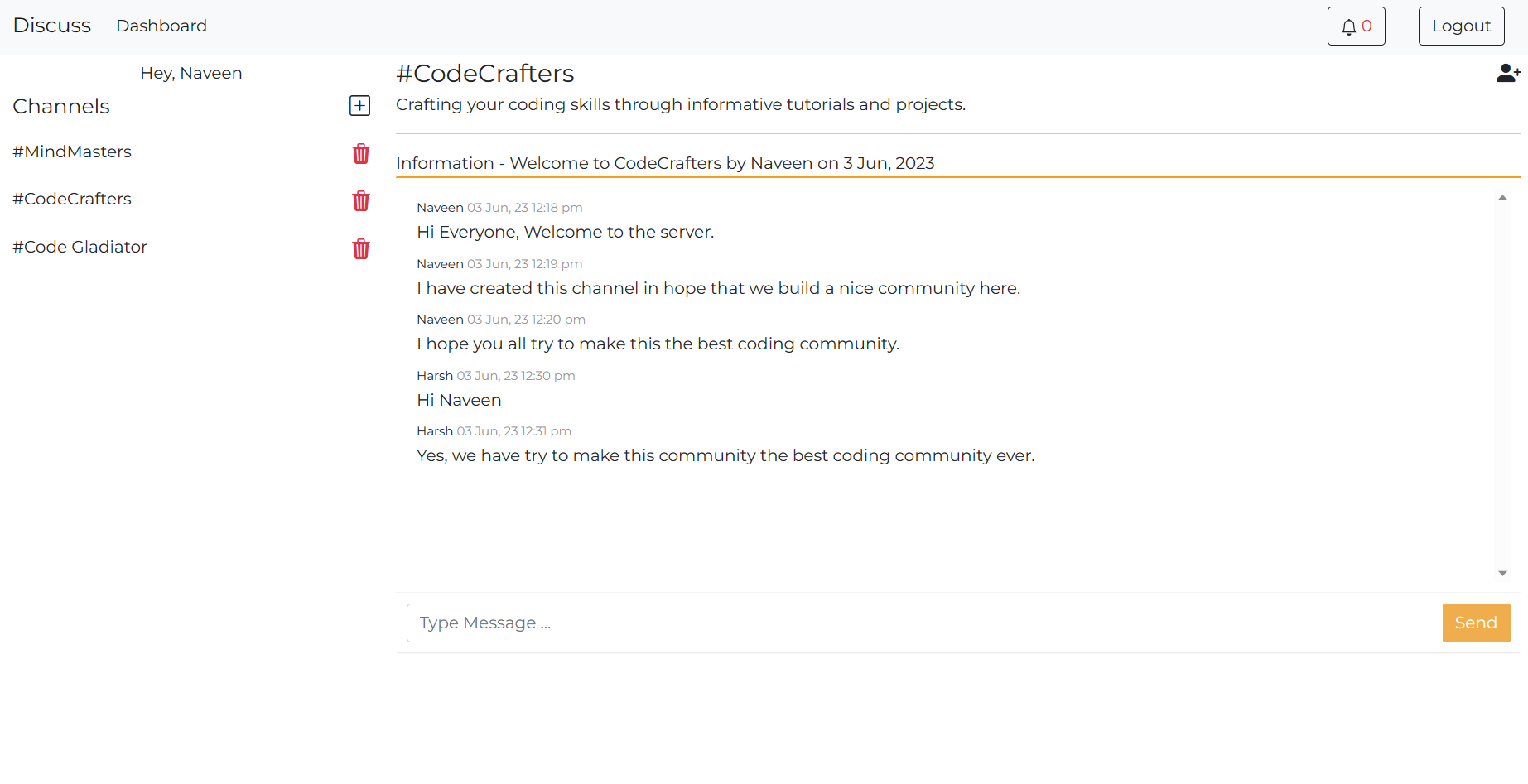Viewport: 1528px width, 784px height.
Task: Focus the Type Message input field
Action: point(924,623)
